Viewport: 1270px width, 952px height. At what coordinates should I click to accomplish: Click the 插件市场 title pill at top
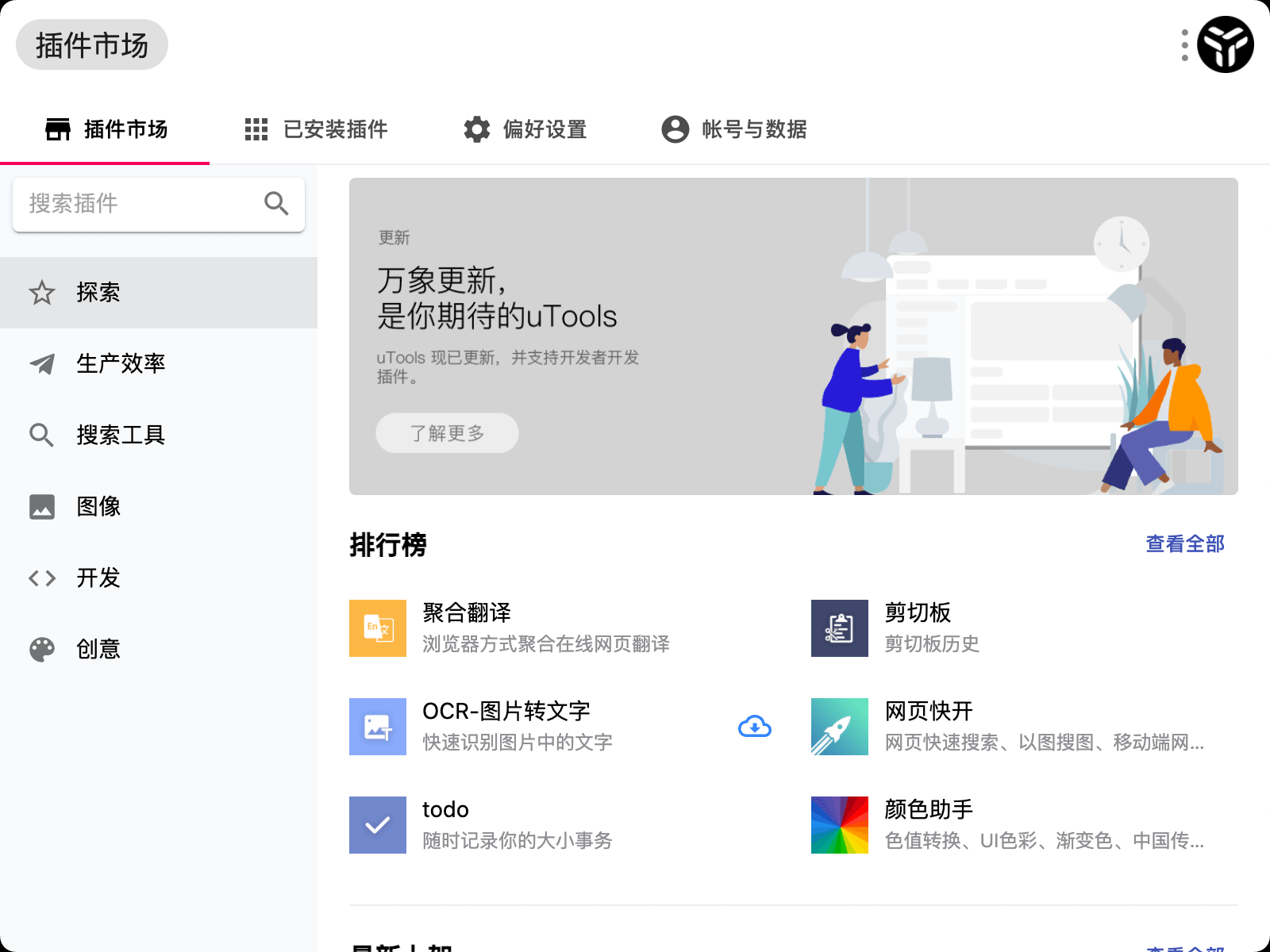point(92,45)
